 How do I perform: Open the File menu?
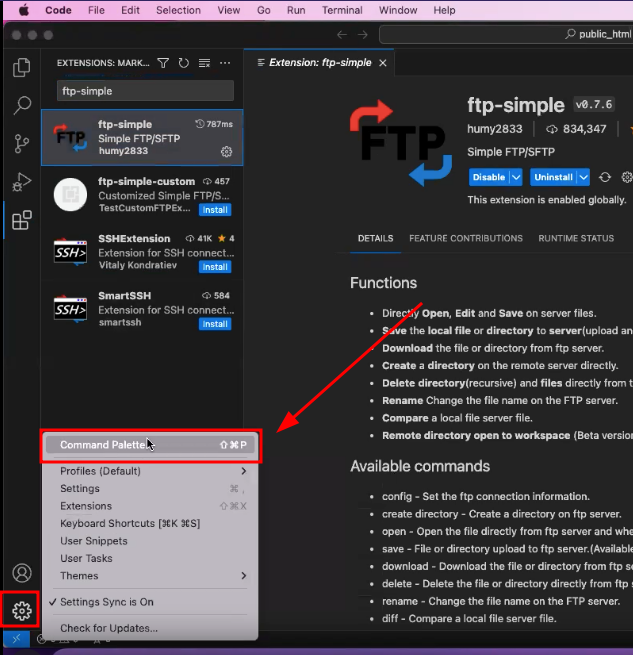(96, 10)
